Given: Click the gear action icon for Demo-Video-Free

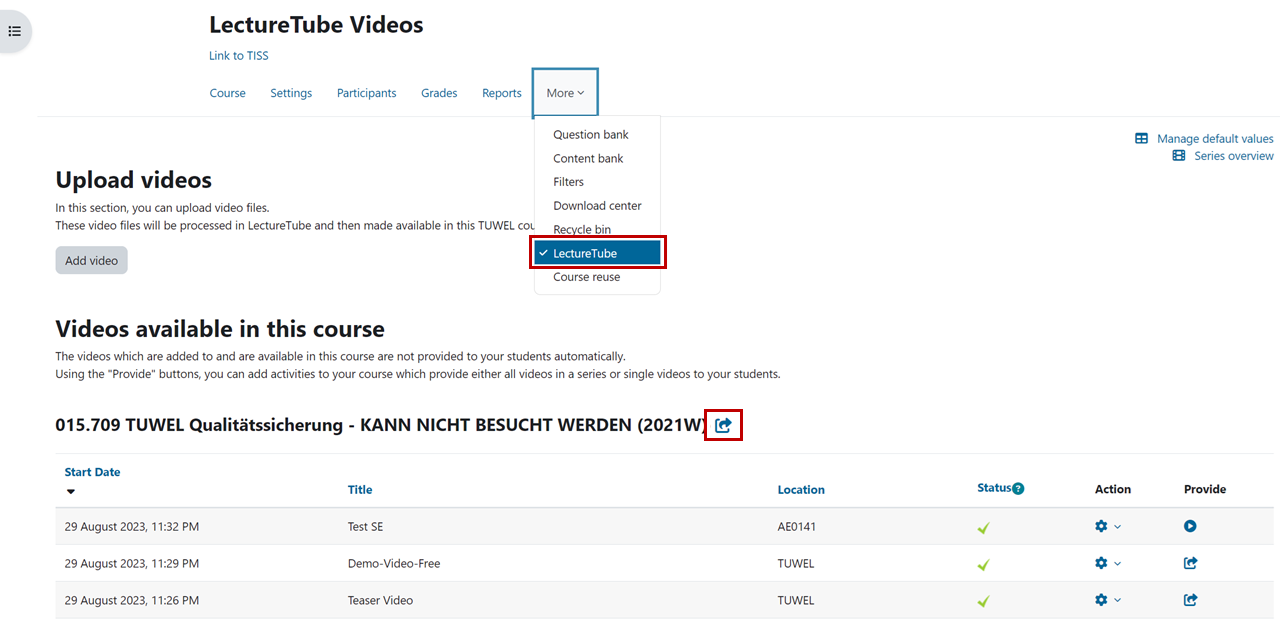Looking at the screenshot, I should point(1101,563).
